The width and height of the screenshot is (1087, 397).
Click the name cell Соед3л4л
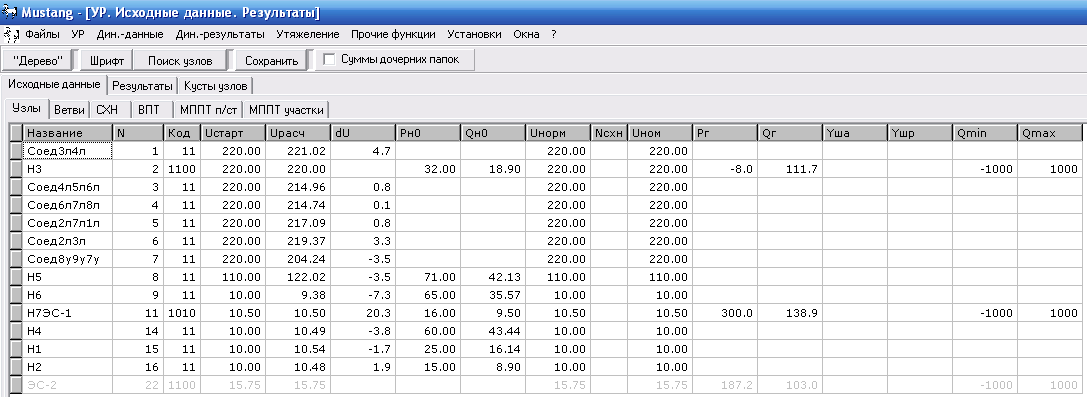[68, 151]
